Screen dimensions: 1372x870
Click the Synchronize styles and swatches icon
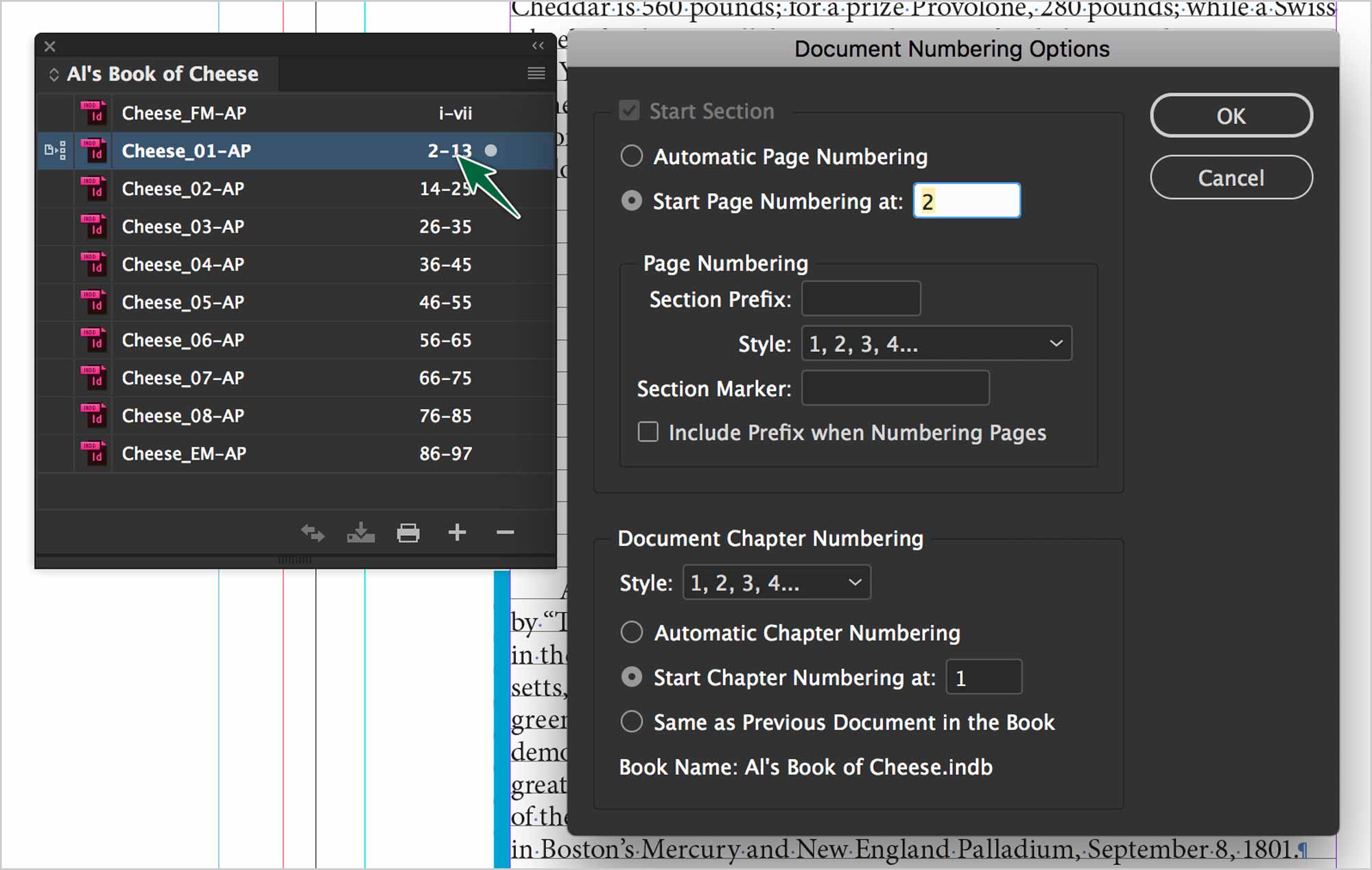click(x=313, y=532)
